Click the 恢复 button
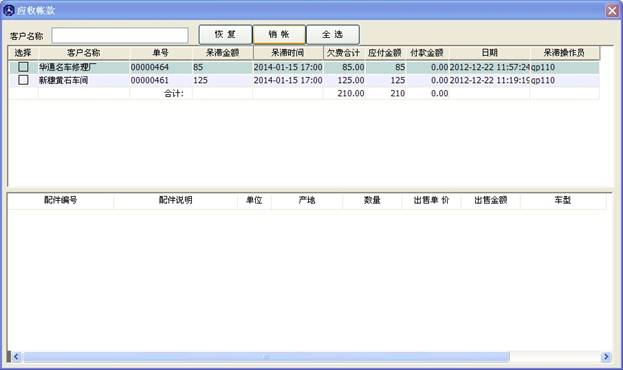Viewport: 623px width, 370px height. [x=225, y=35]
